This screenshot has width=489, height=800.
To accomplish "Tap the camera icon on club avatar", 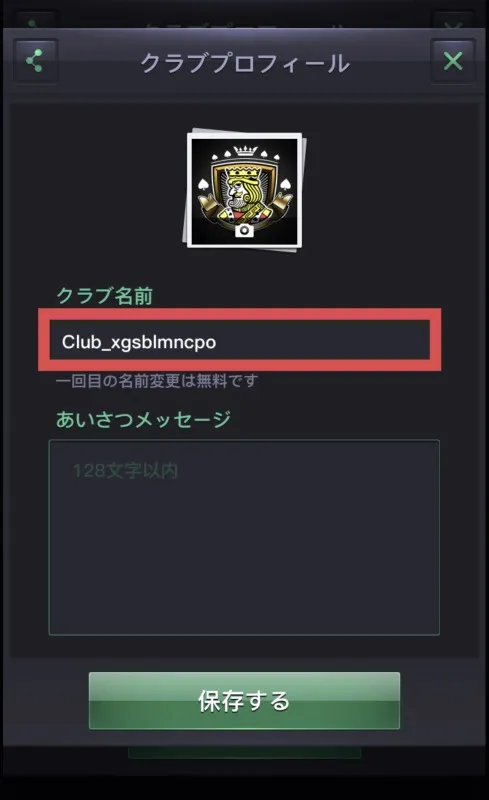I will coord(244,231).
